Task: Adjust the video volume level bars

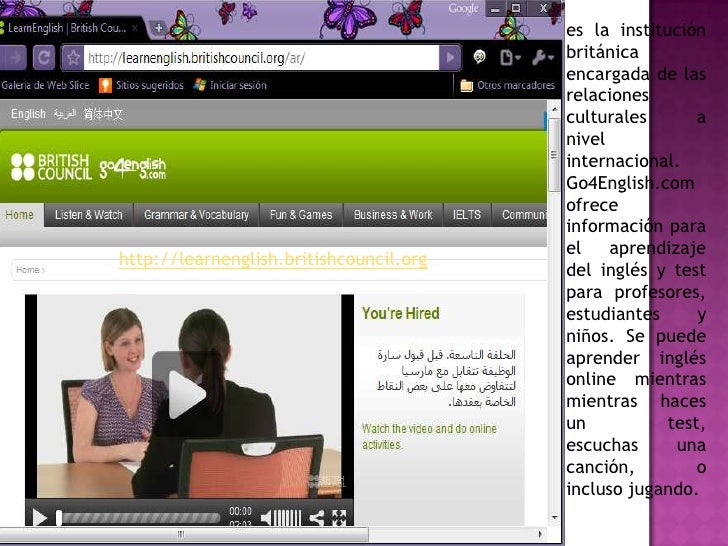Action: (x=288, y=518)
